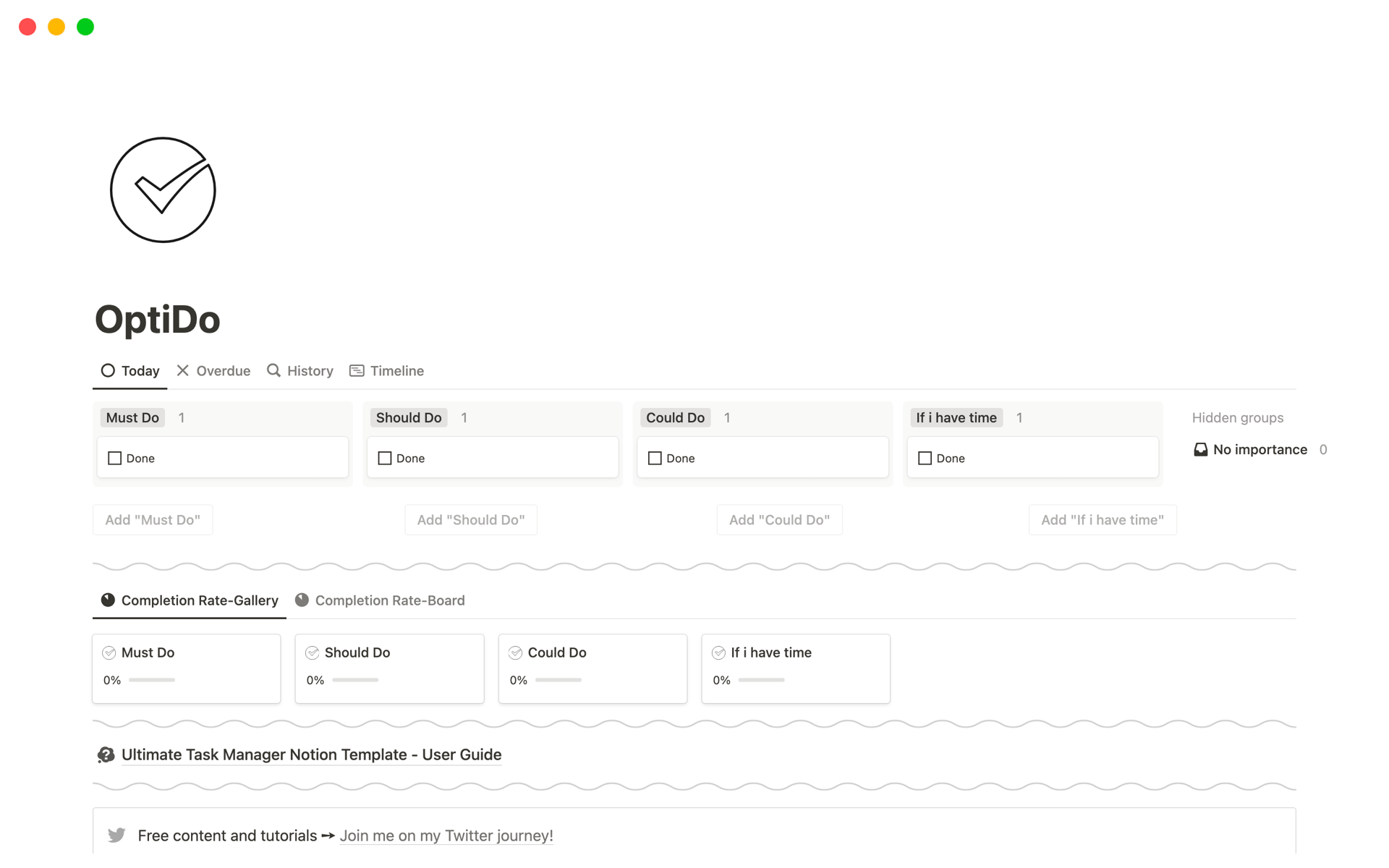Click the Add Should Do task button
Image resolution: width=1389 pixels, height=868 pixels.
470,519
